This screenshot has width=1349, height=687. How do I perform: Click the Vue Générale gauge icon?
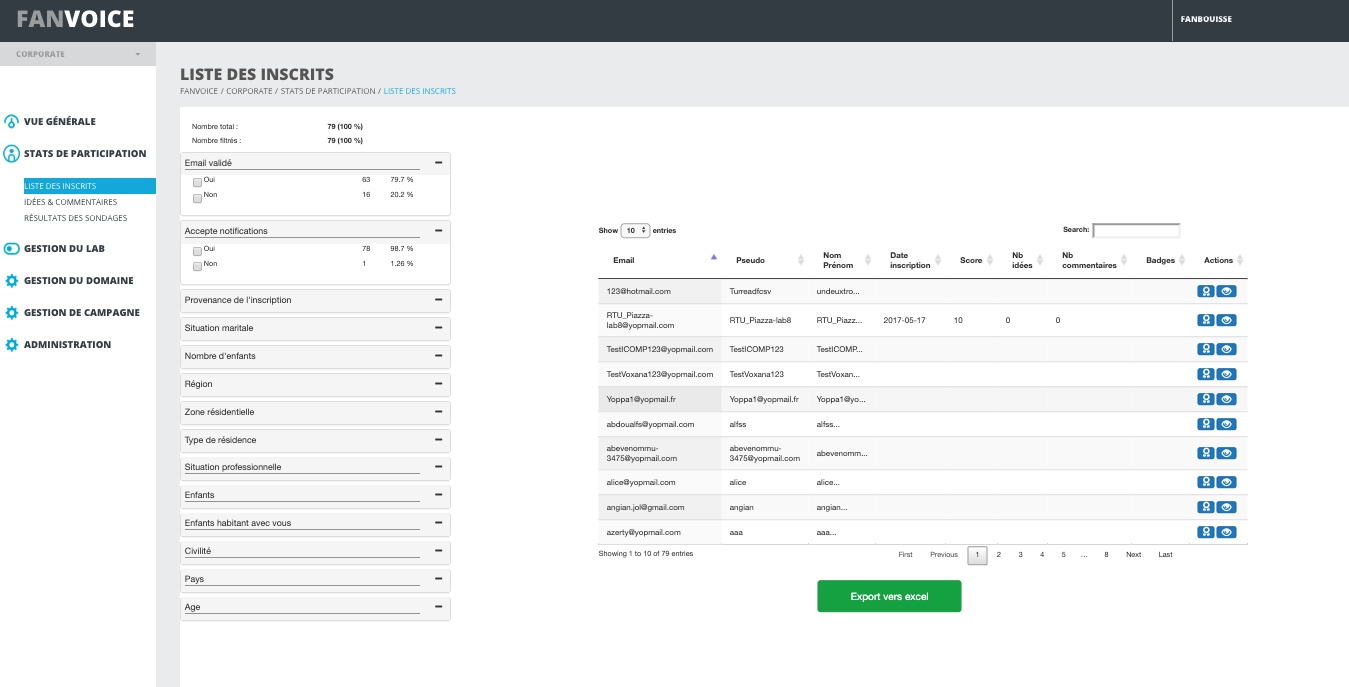click(12, 122)
